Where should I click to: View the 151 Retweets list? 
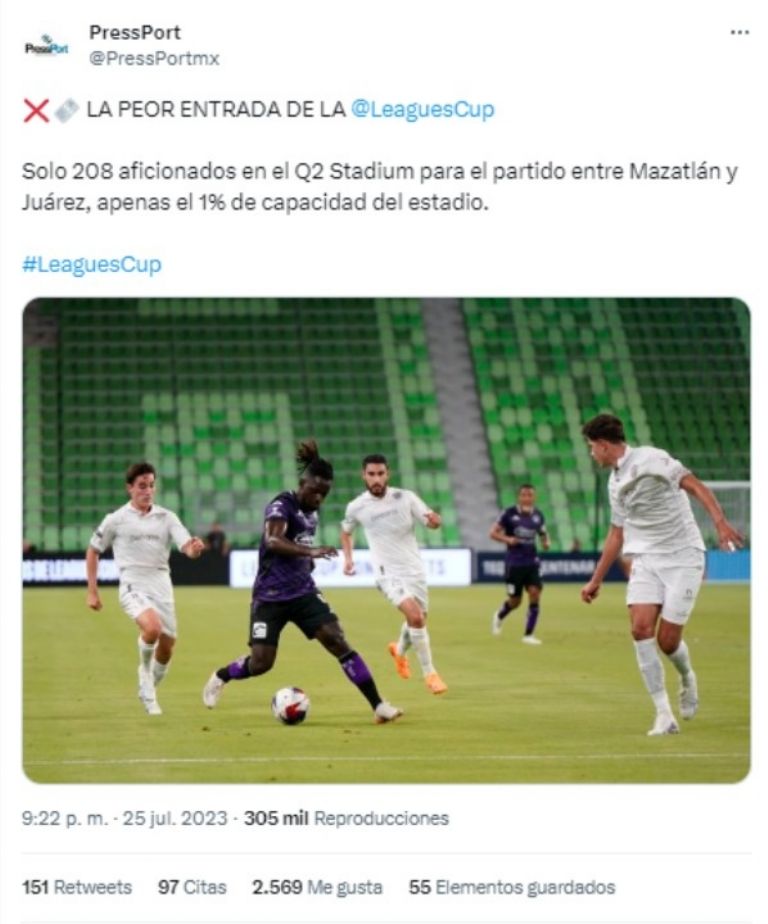77,887
